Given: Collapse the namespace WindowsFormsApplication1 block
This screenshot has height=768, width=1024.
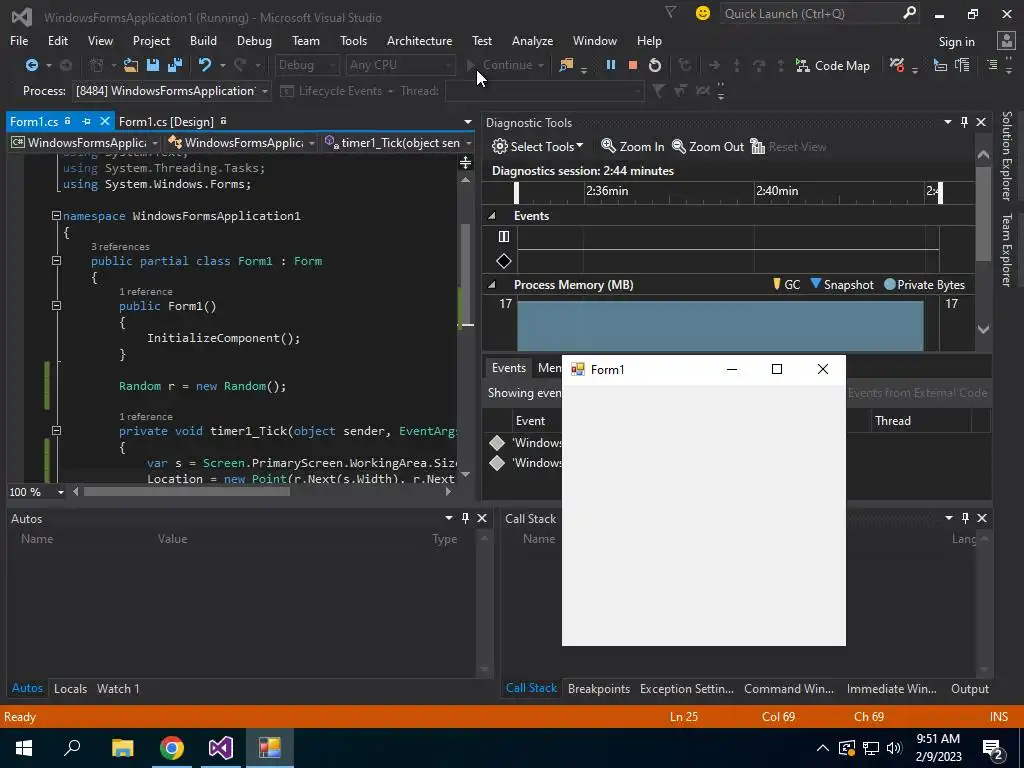Looking at the screenshot, I should tap(56, 216).
